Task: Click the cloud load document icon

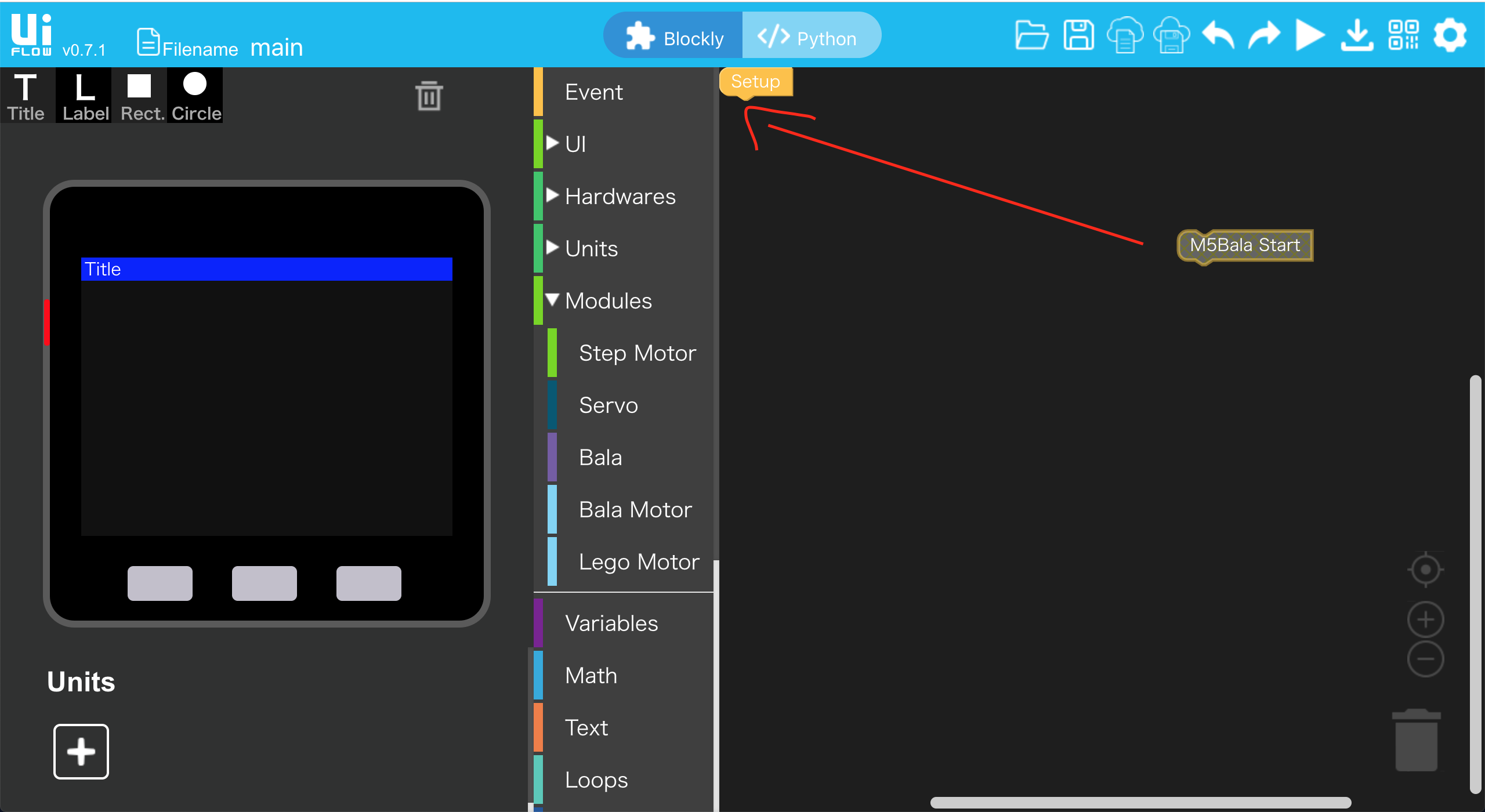Action: coord(1125,36)
